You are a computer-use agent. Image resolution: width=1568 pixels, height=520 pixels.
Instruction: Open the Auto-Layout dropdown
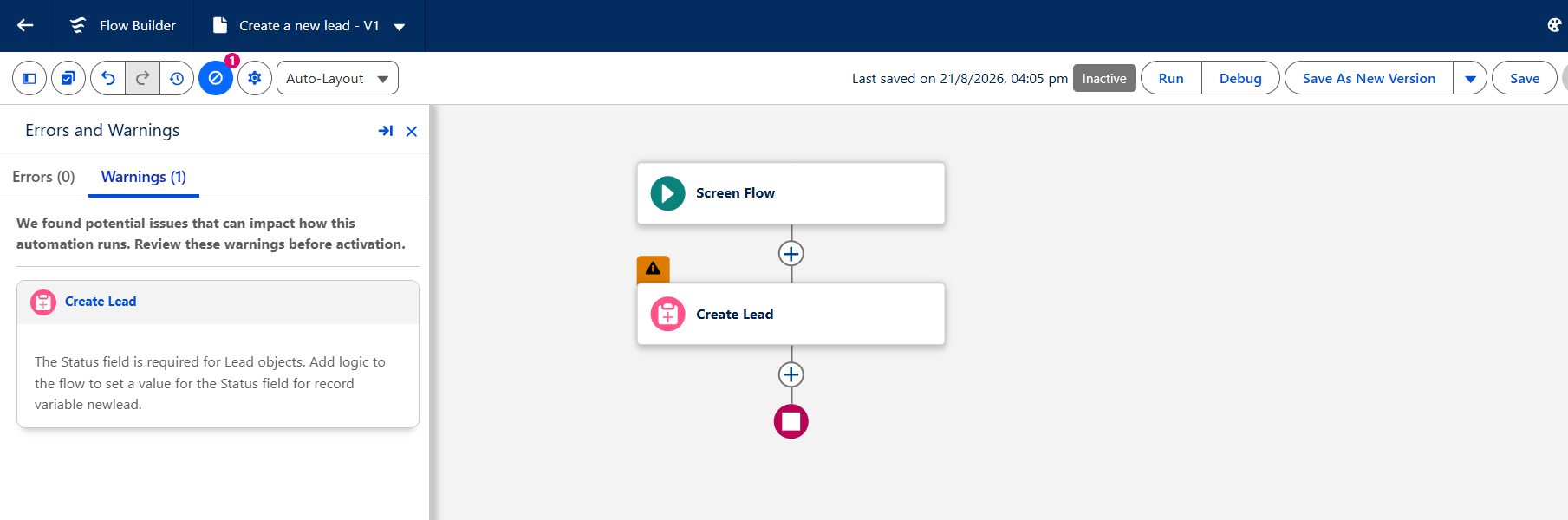337,78
